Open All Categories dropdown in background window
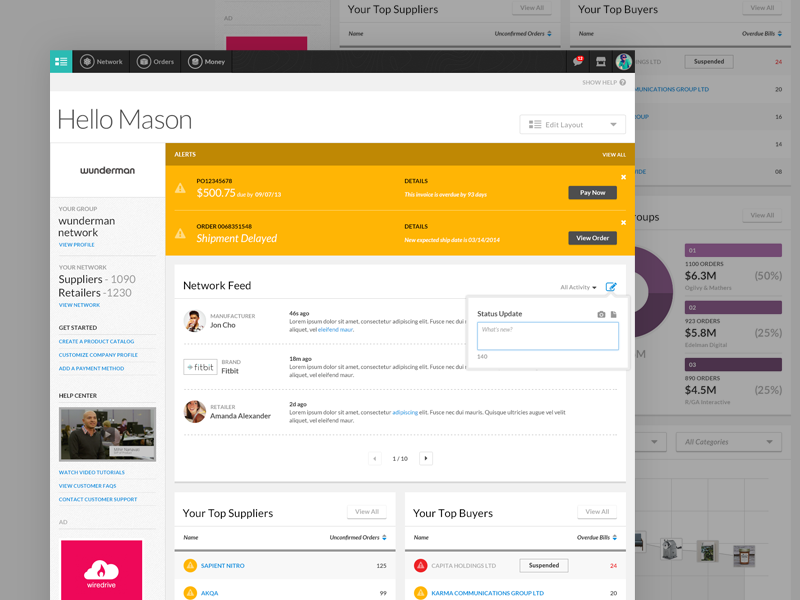 (729, 442)
